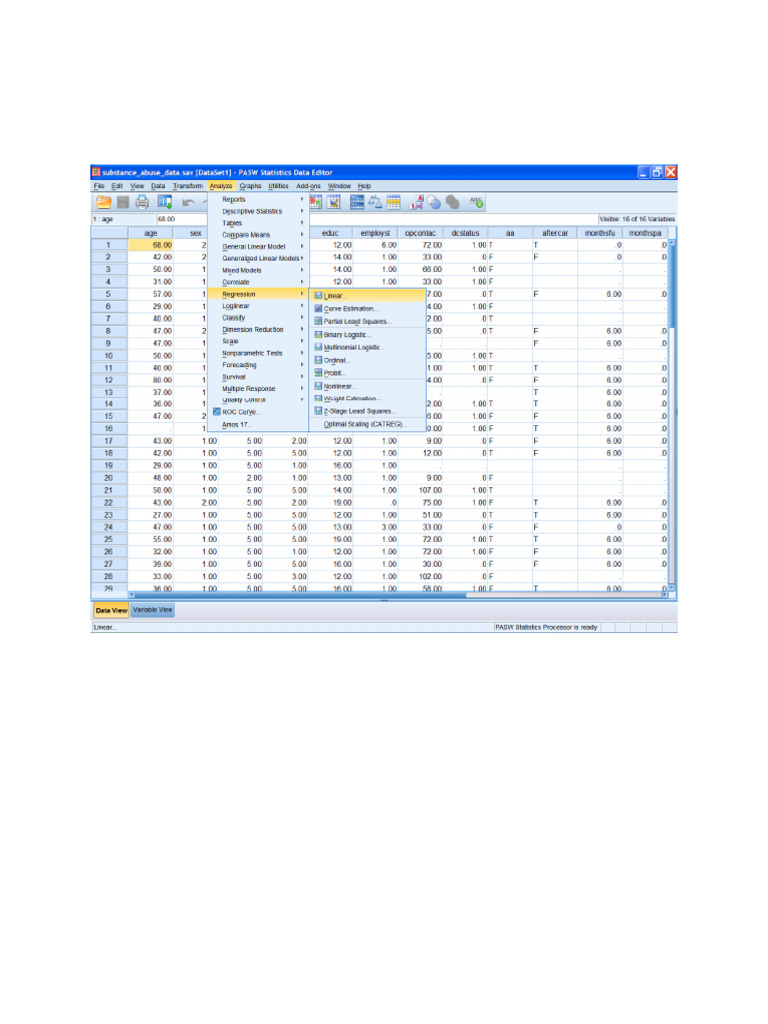Click the Partial Least Squares icon
This screenshot has width=768, height=1024.
(x=318, y=321)
